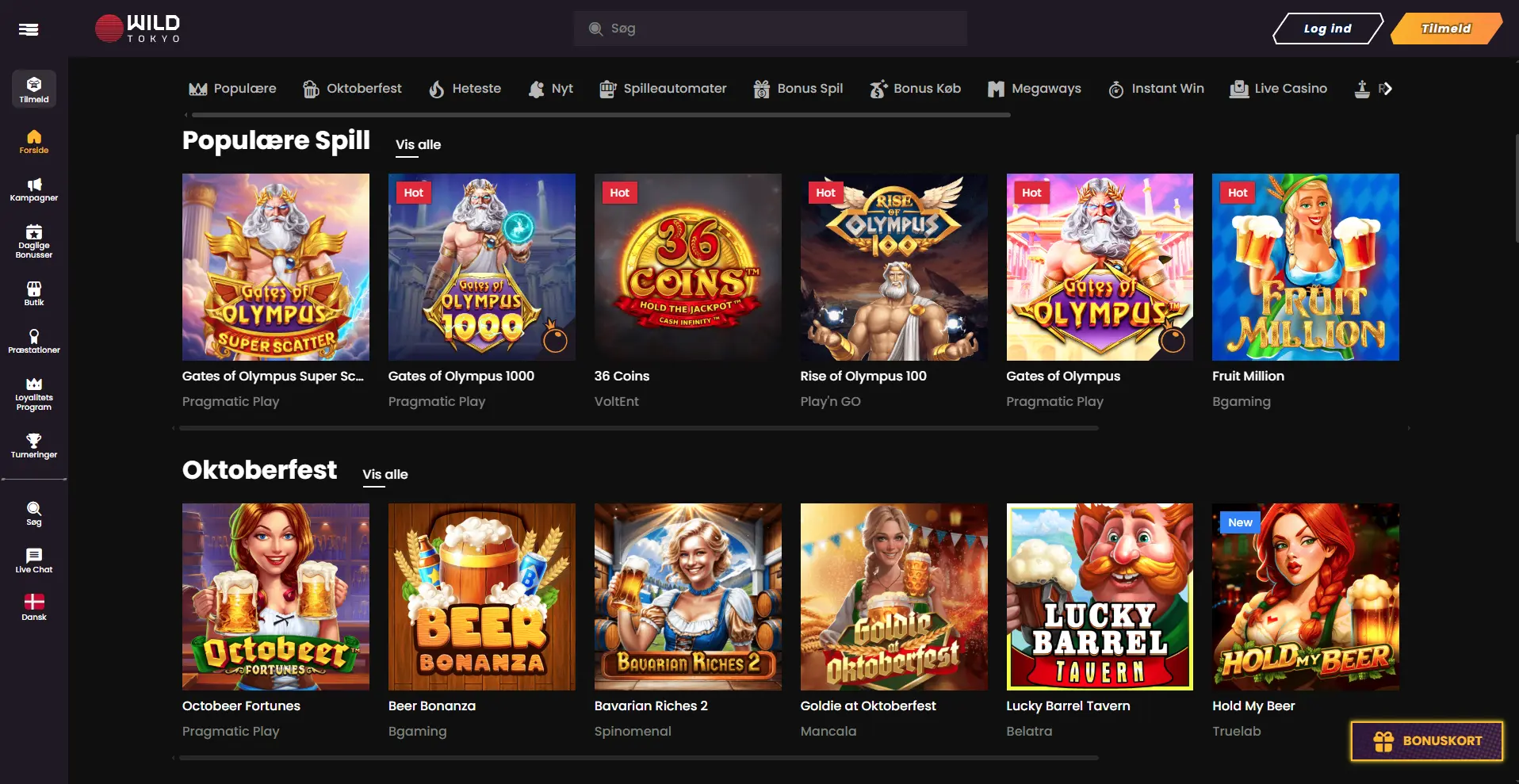
Task: Switch to the Megaways category tab
Action: pos(1035,89)
